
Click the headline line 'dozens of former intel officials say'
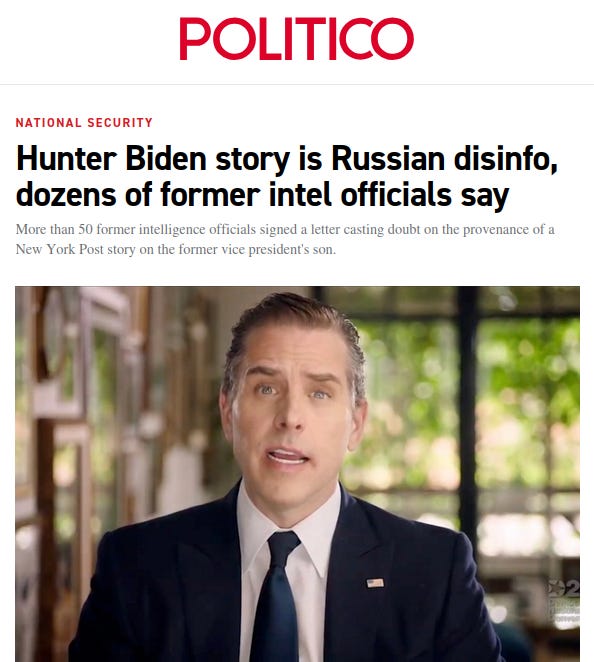262,195
